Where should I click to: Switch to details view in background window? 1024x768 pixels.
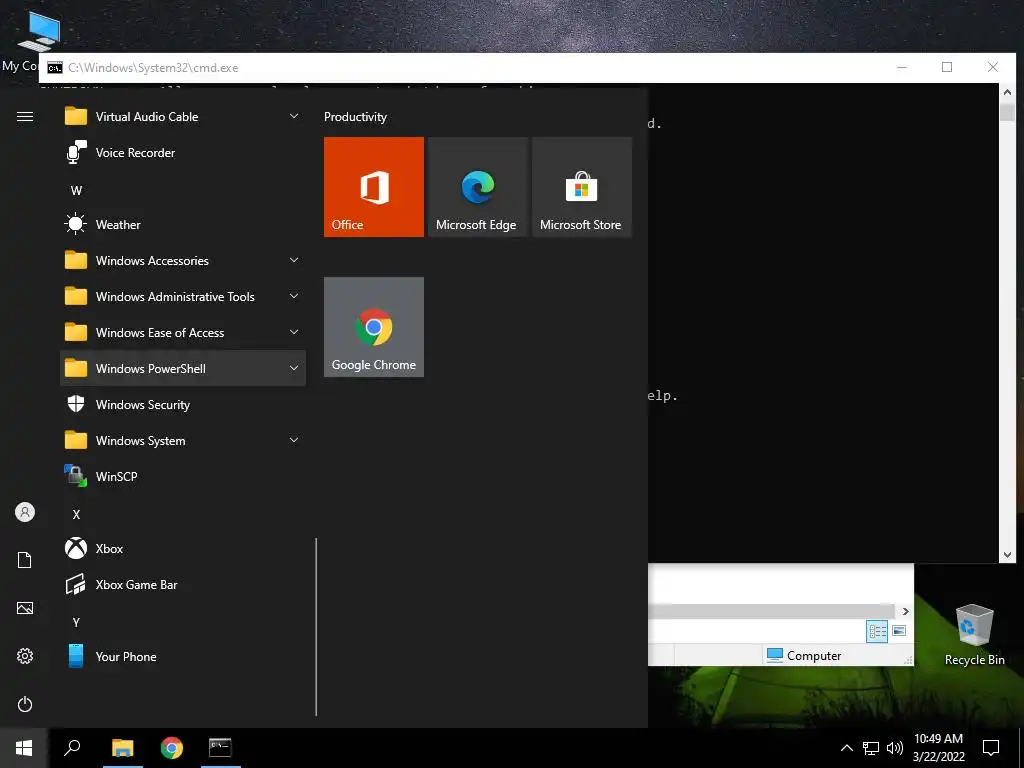pos(877,631)
